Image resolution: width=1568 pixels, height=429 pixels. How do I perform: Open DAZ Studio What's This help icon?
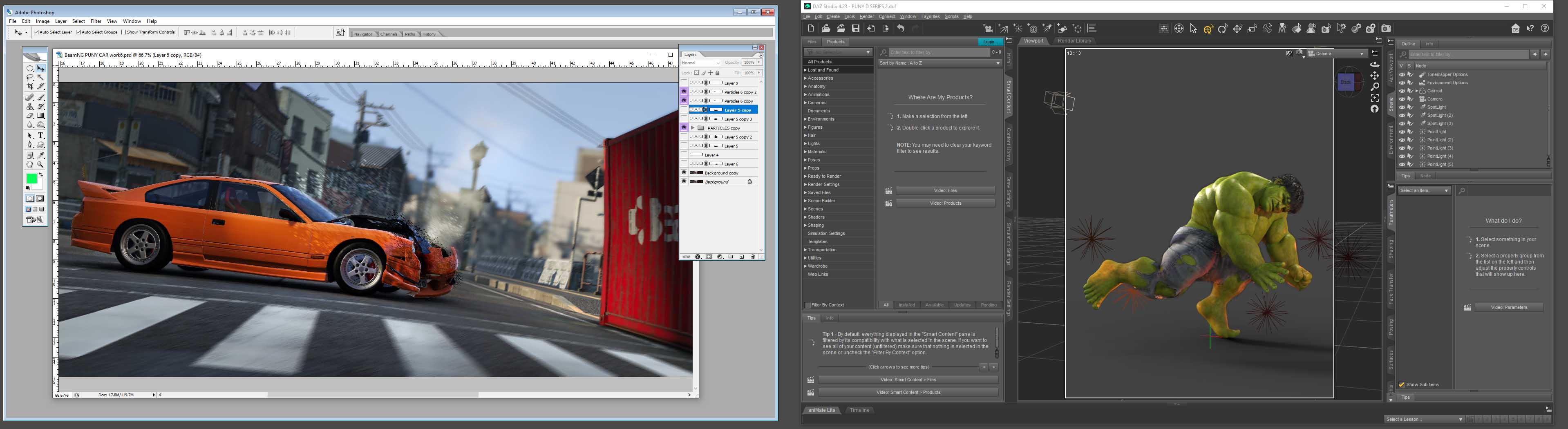click(x=1530, y=28)
